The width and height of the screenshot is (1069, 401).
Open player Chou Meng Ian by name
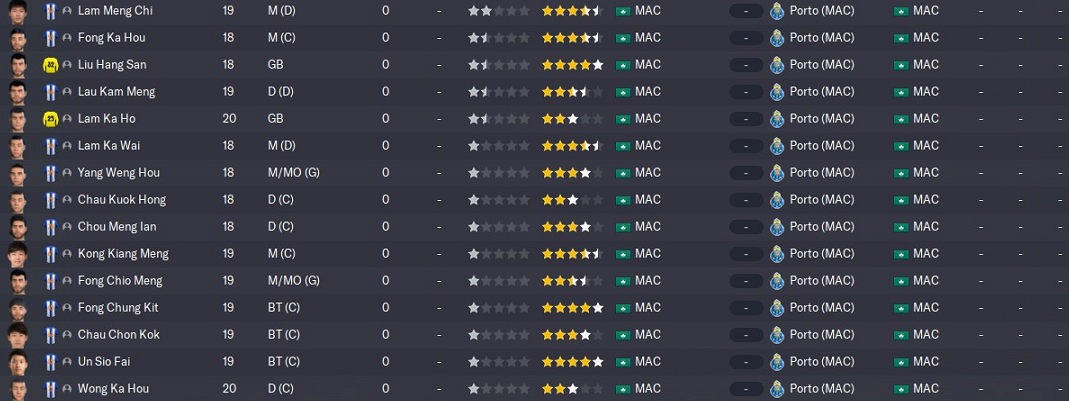click(x=117, y=227)
